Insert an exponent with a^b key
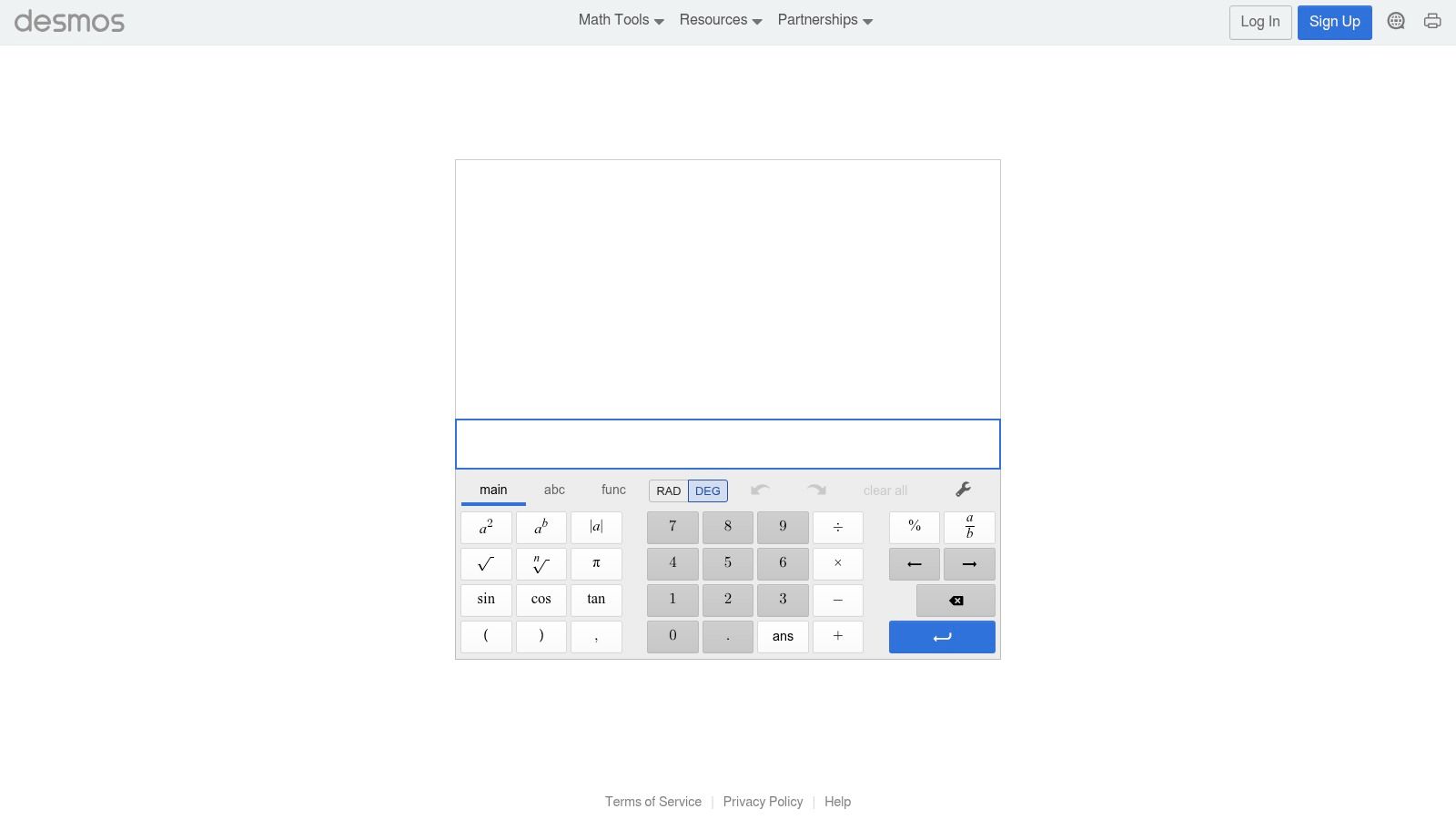The width and height of the screenshot is (1456, 819). 541,528
